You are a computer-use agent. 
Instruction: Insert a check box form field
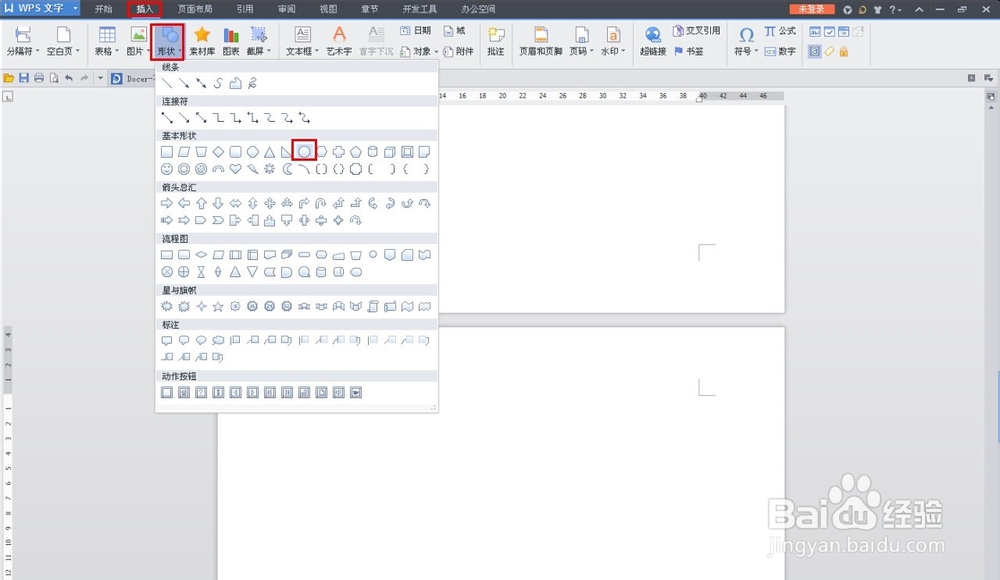[x=829, y=31]
